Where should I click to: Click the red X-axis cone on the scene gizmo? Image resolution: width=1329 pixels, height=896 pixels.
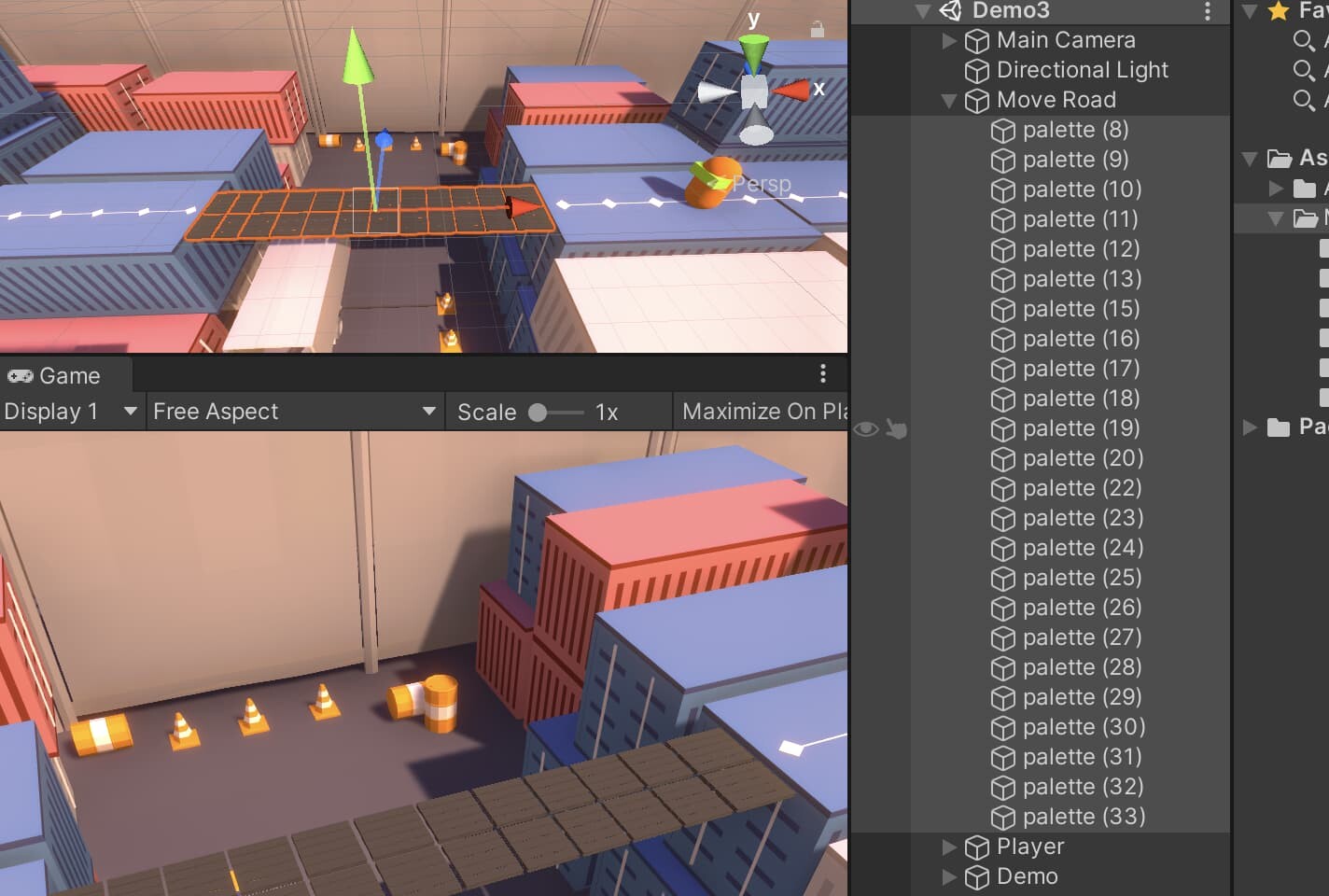(791, 91)
